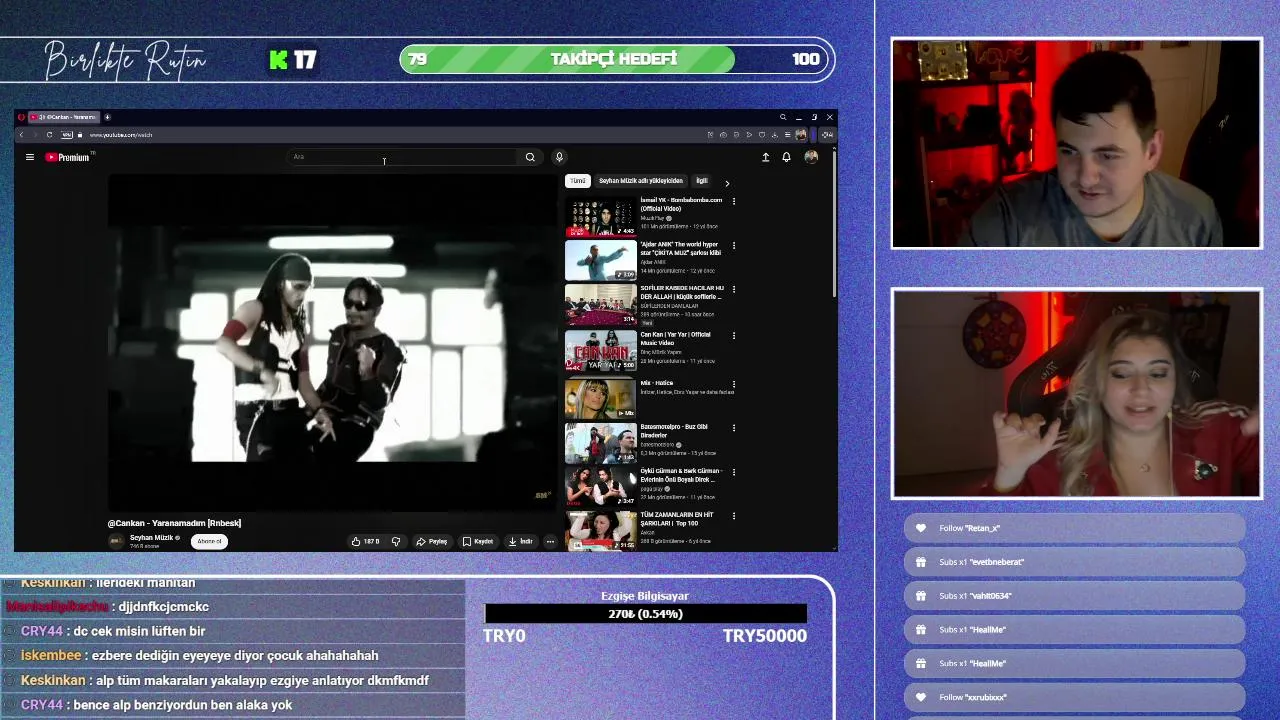Reload the page in the browser
This screenshot has height=720, width=1280.
pyautogui.click(x=49, y=135)
